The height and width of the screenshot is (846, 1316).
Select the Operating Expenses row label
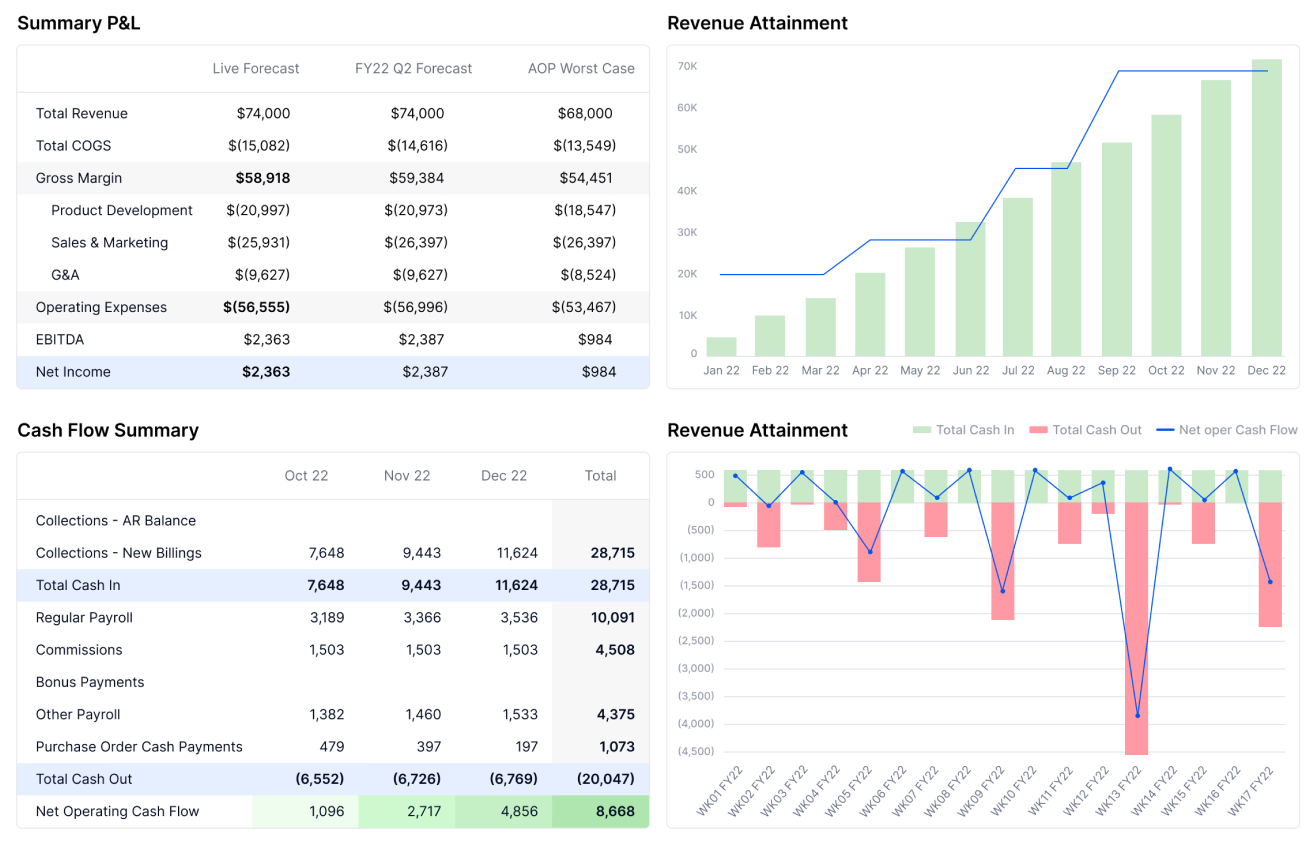[x=101, y=307]
